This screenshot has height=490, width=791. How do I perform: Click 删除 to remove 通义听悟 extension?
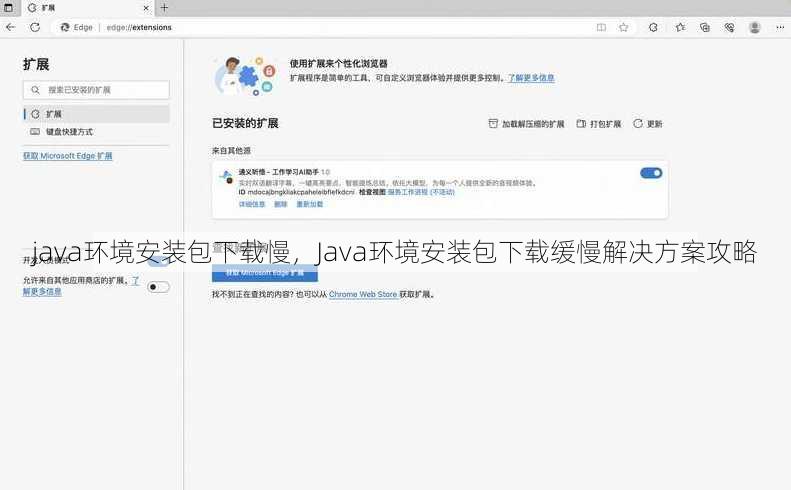tap(280, 204)
